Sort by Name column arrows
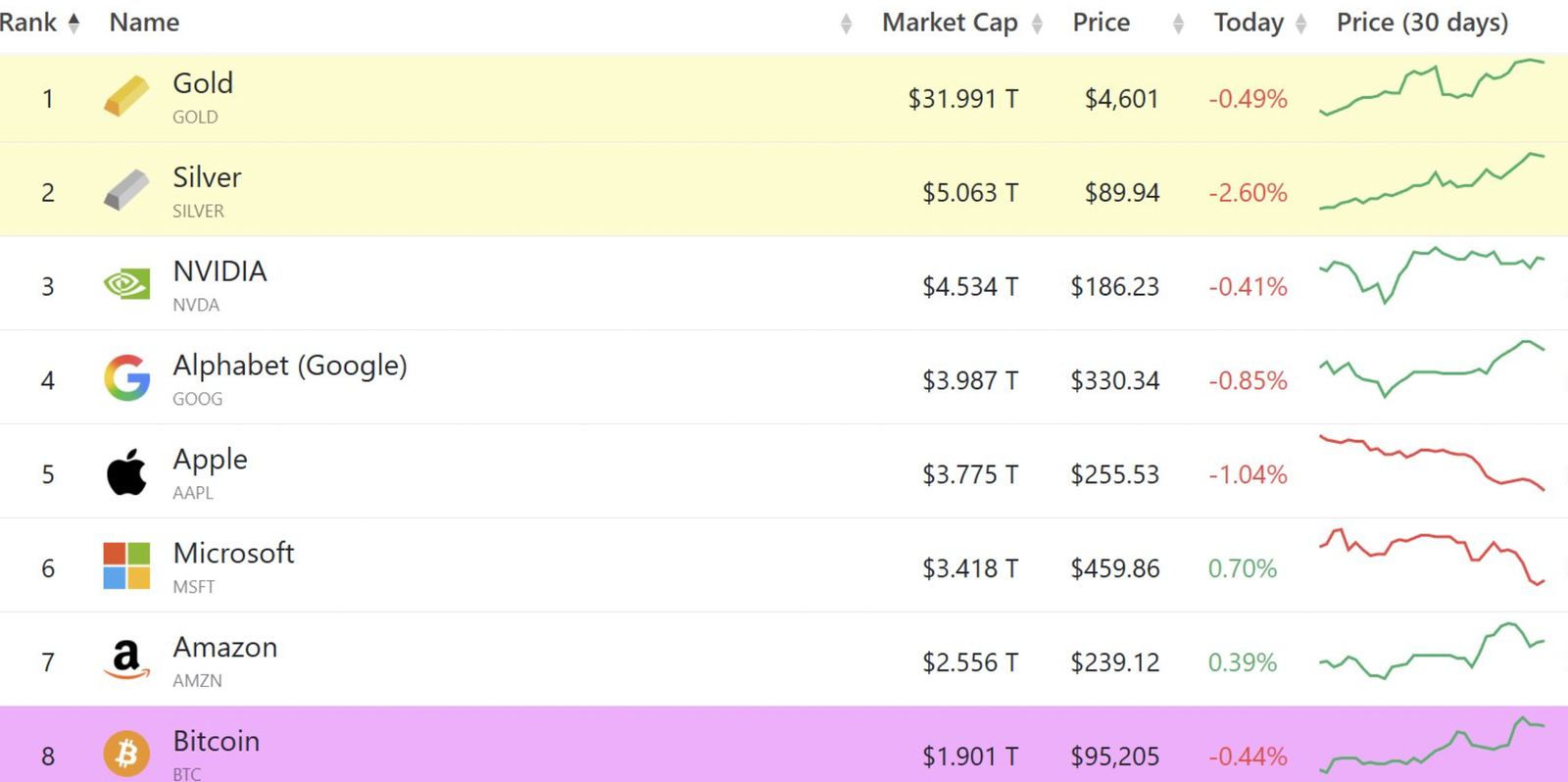Image resolution: width=1568 pixels, height=782 pixels. (x=846, y=24)
